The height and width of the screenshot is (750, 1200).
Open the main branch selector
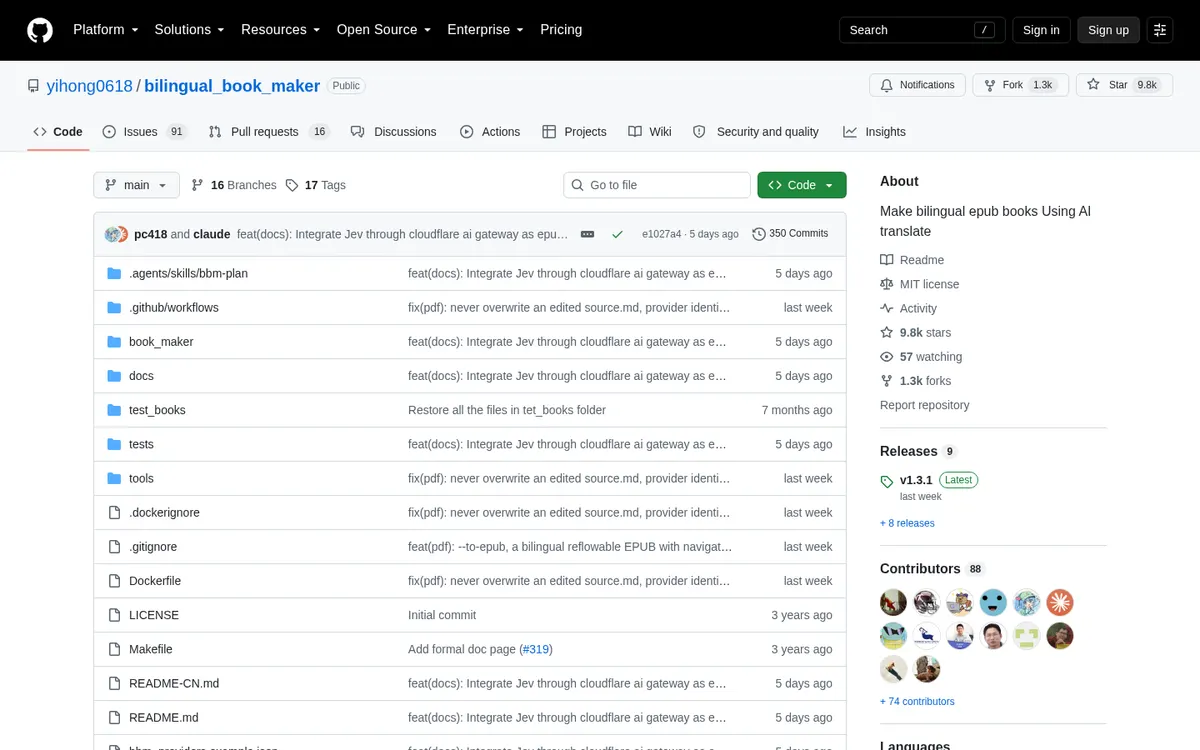tap(136, 185)
